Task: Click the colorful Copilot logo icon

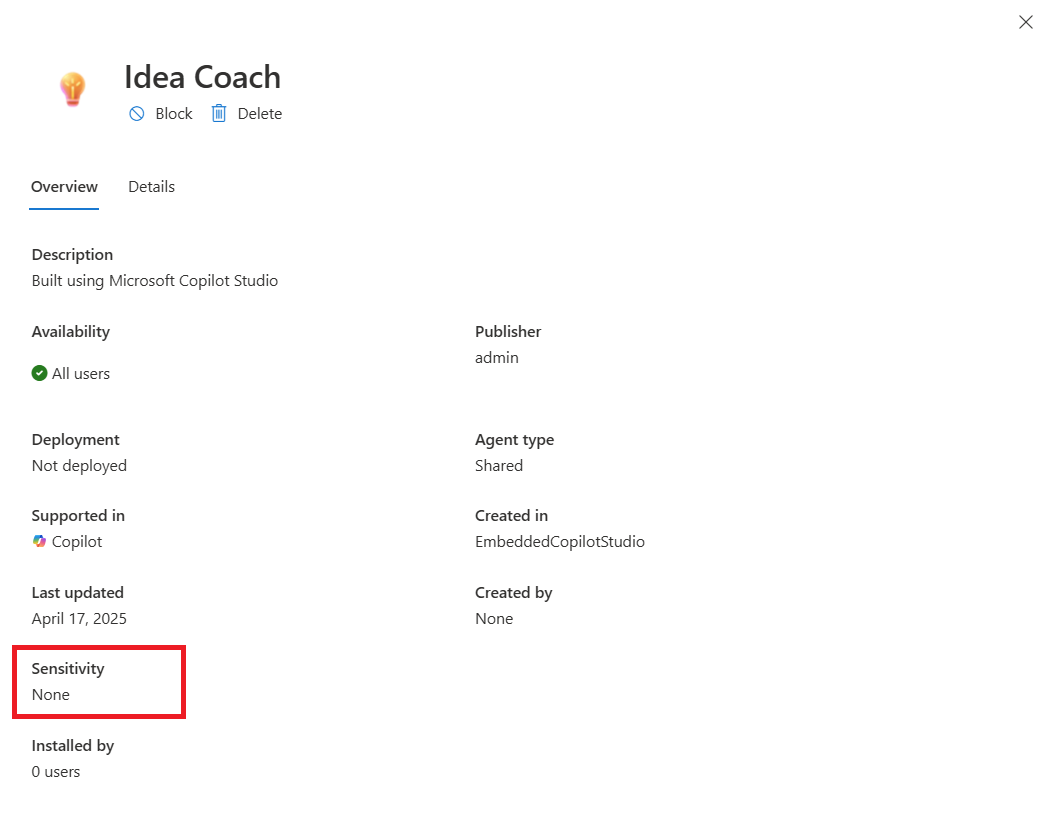Action: pyautogui.click(x=40, y=541)
